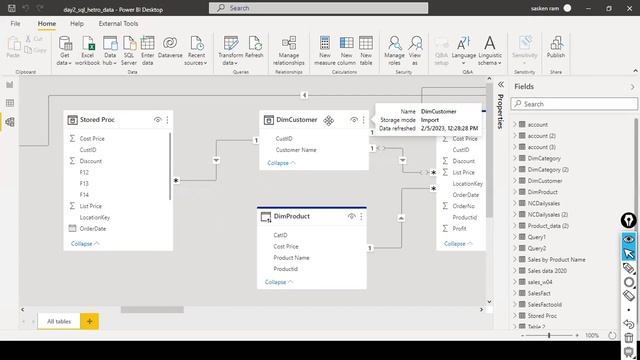The width and height of the screenshot is (640, 360).
Task: Open Recent sources list
Action: tap(196, 51)
